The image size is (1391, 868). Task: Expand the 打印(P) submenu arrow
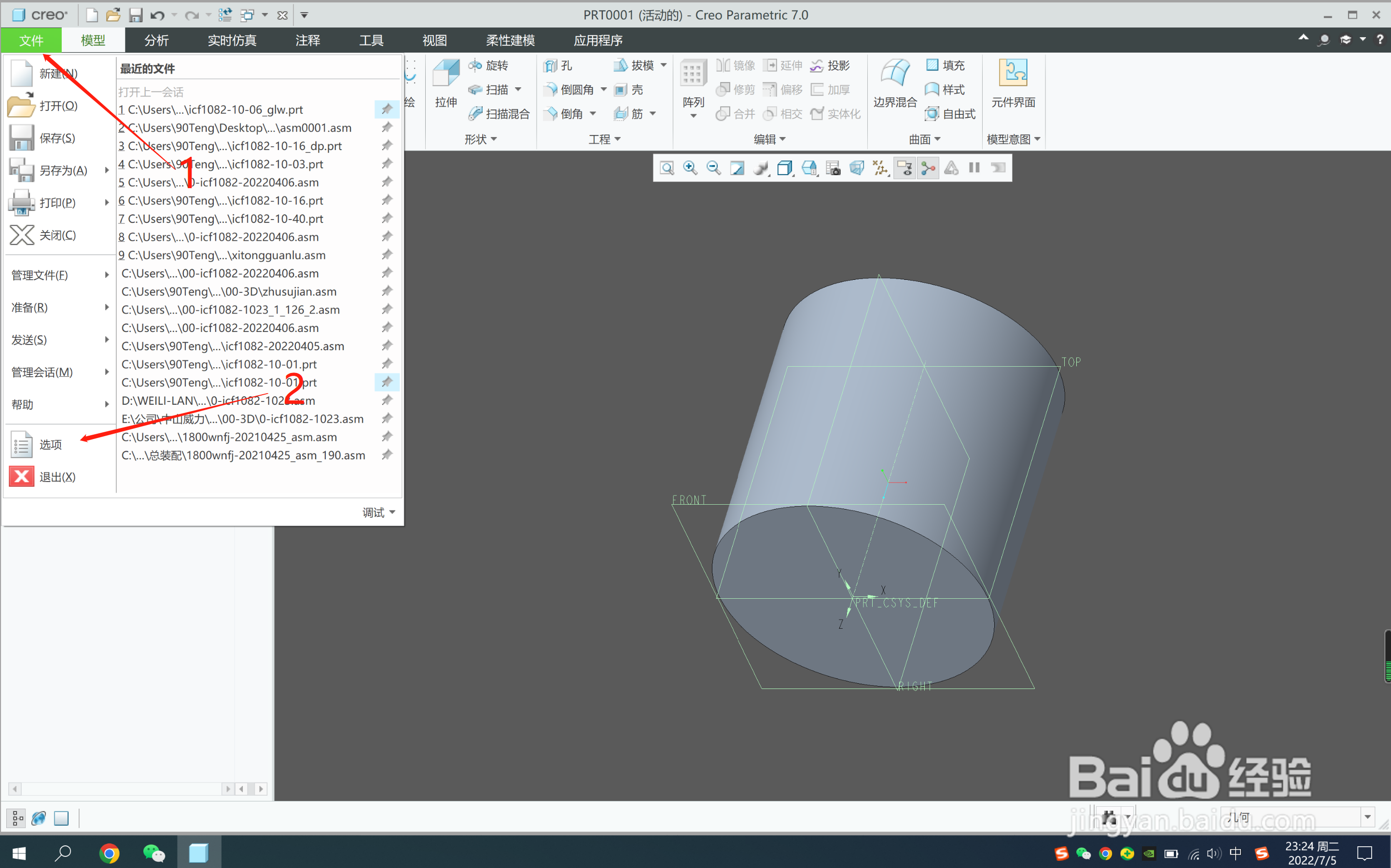click(107, 202)
